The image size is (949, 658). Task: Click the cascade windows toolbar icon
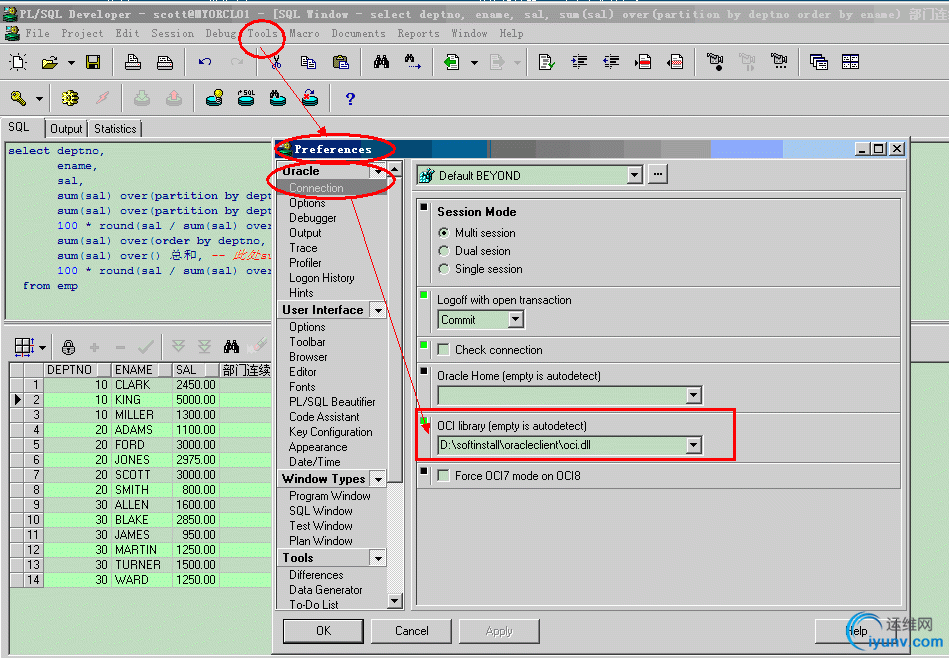pos(819,62)
